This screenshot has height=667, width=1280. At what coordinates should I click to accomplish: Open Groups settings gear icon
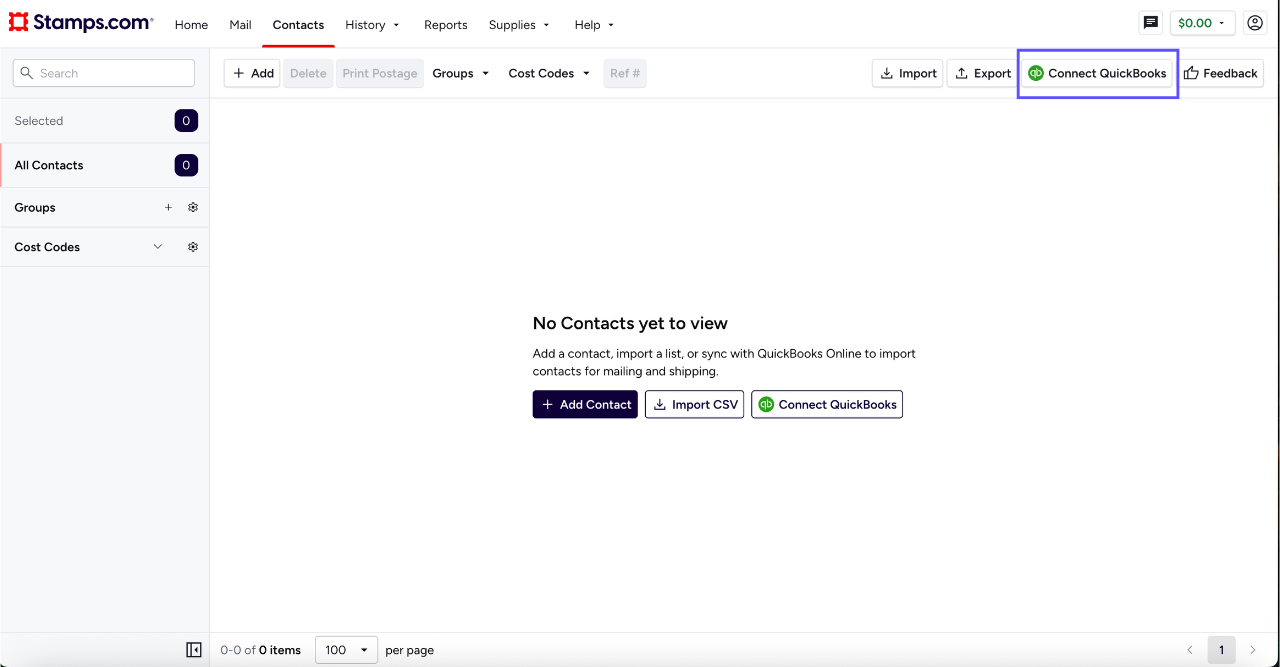click(x=193, y=207)
